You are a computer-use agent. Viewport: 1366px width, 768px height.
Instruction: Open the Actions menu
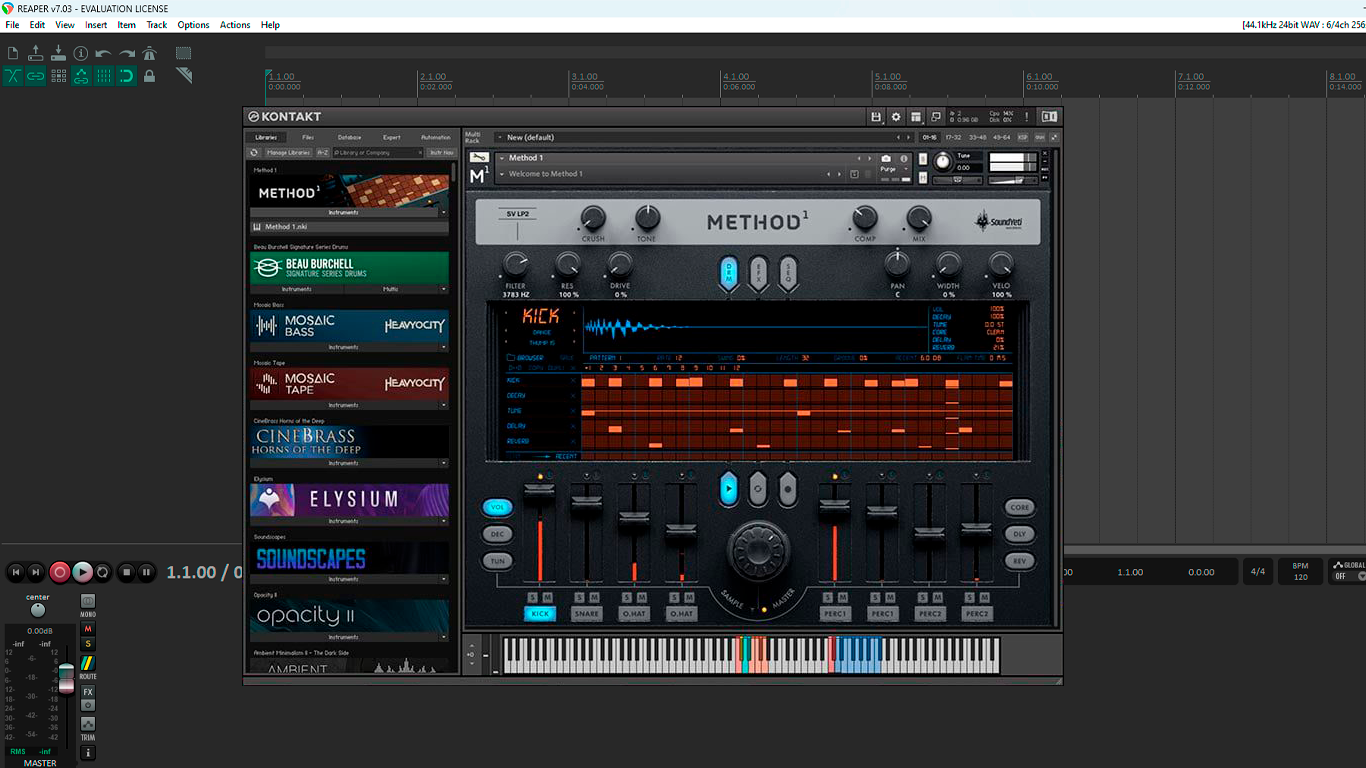tap(235, 25)
